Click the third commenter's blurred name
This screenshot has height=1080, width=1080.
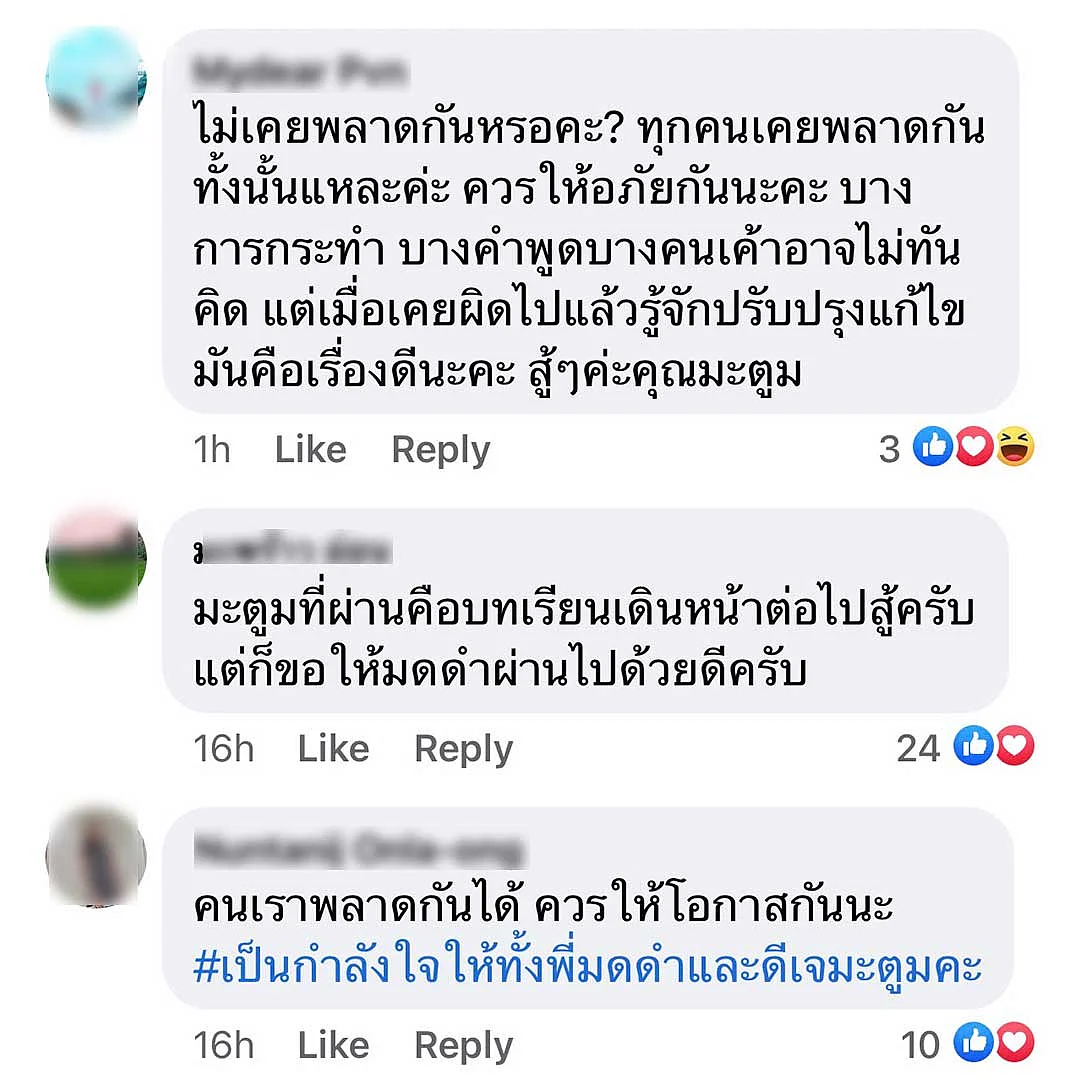point(358,851)
